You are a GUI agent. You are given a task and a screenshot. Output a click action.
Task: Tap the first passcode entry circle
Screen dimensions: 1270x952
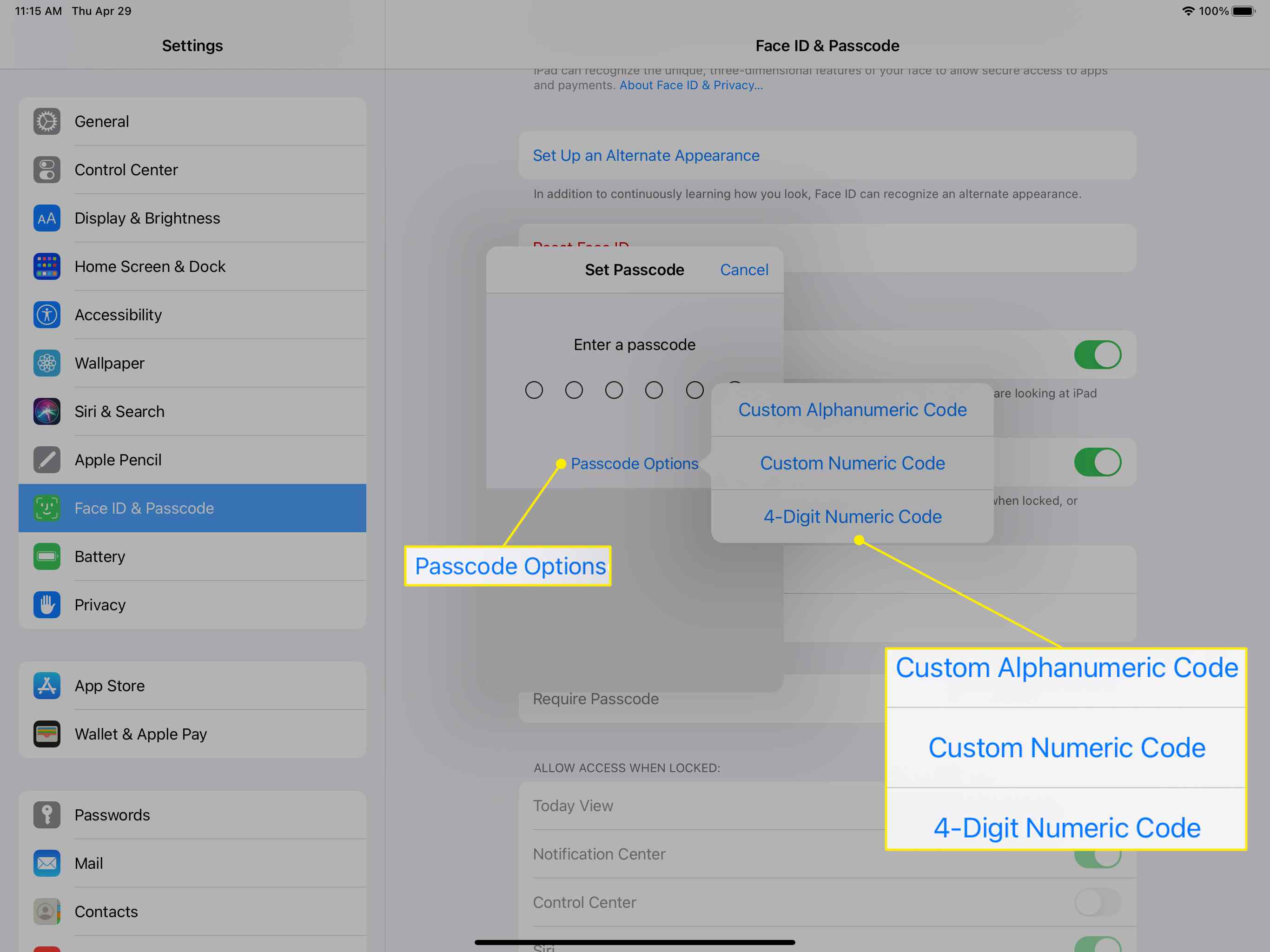tap(534, 390)
